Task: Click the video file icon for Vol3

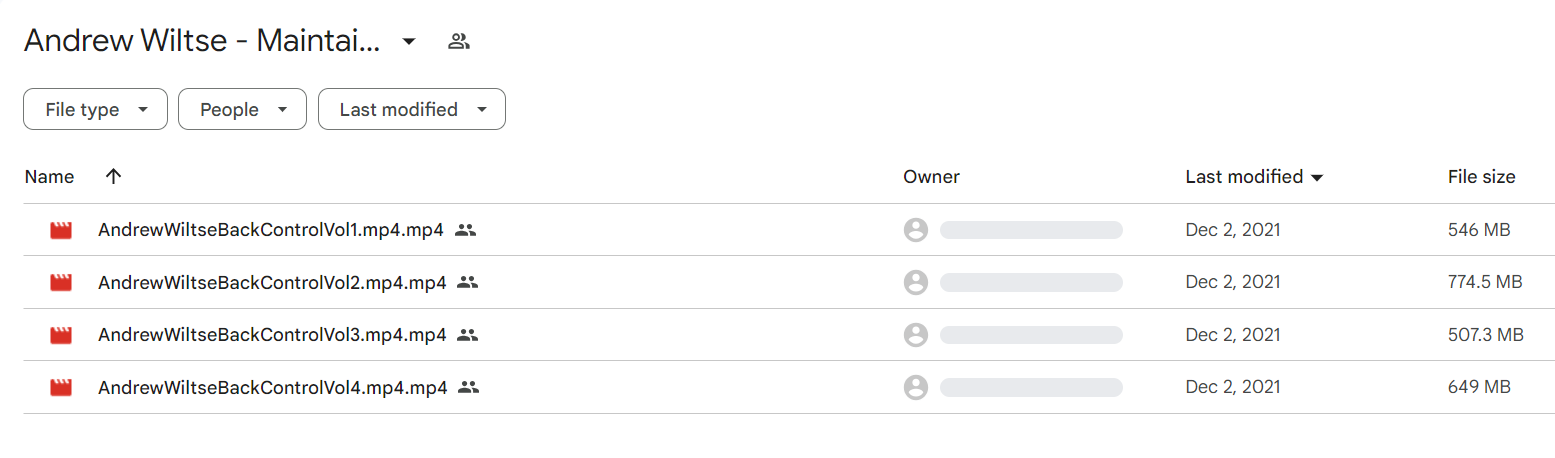Action: click(x=61, y=335)
